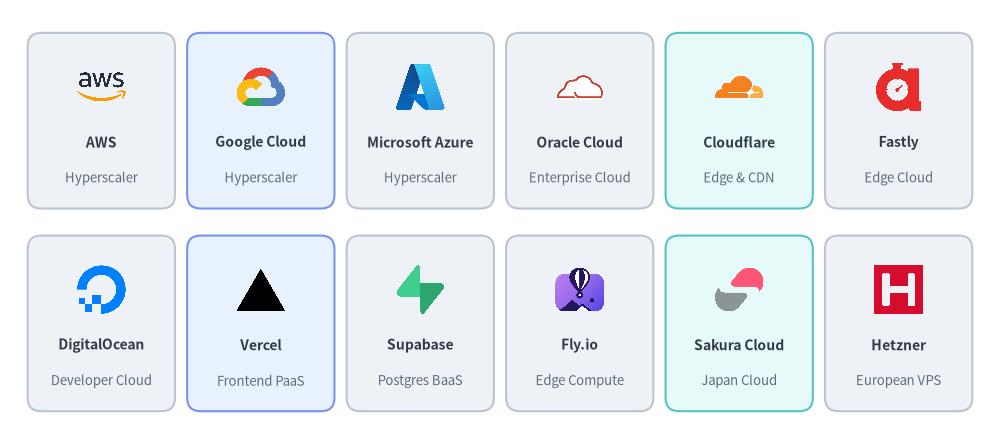The image size is (1000, 445).
Task: Select the "Sakura Cloud" name label
Action: pos(739,345)
